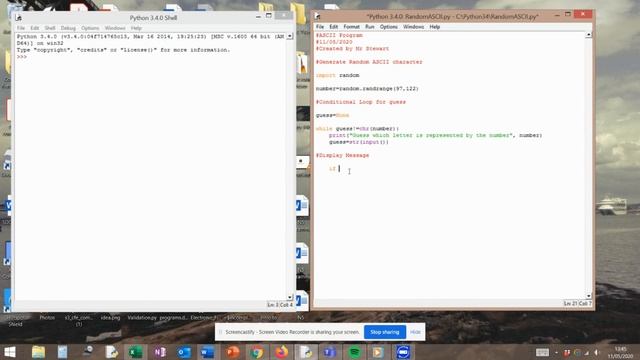The width and height of the screenshot is (640, 360).
Task: Open Windows menu in Python Shell
Action: click(115, 28)
